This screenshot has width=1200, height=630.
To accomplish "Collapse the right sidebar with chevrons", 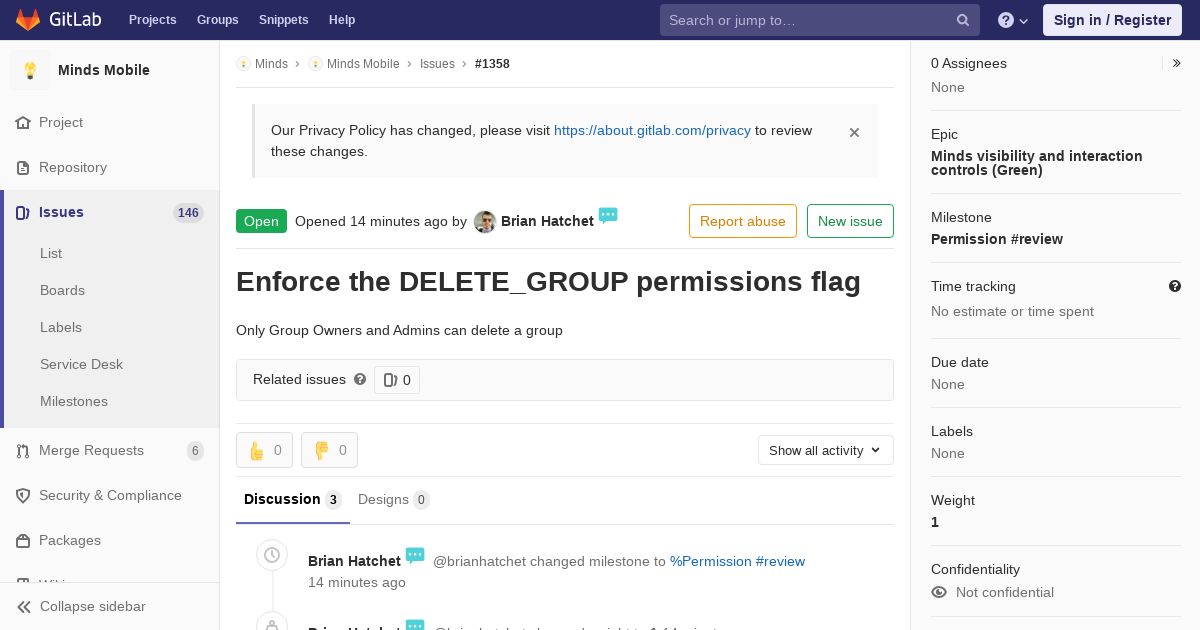I will click(x=1176, y=63).
